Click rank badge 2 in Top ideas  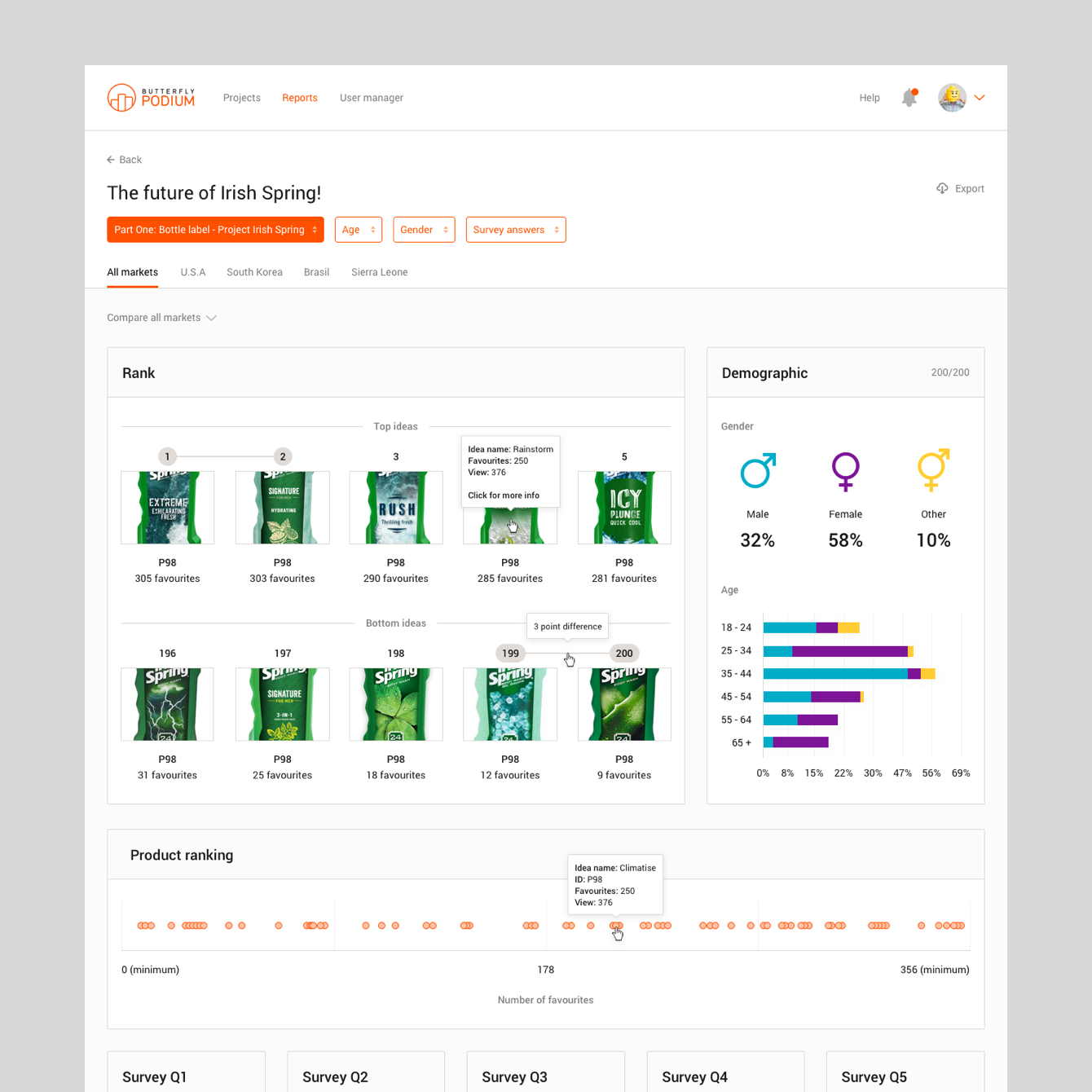[x=282, y=456]
